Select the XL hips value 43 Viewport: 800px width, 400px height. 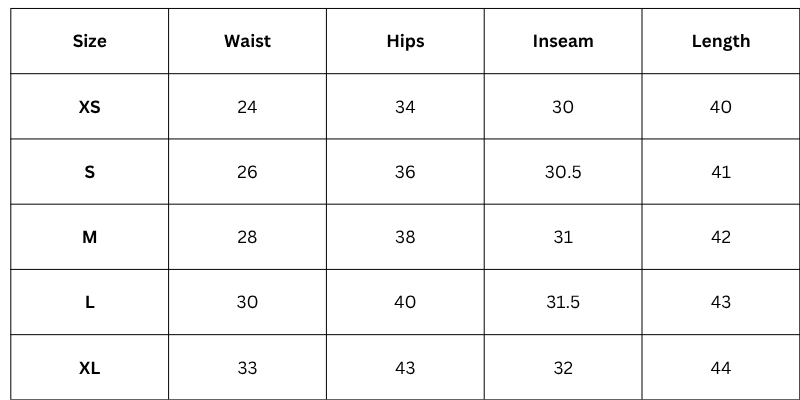tap(405, 368)
